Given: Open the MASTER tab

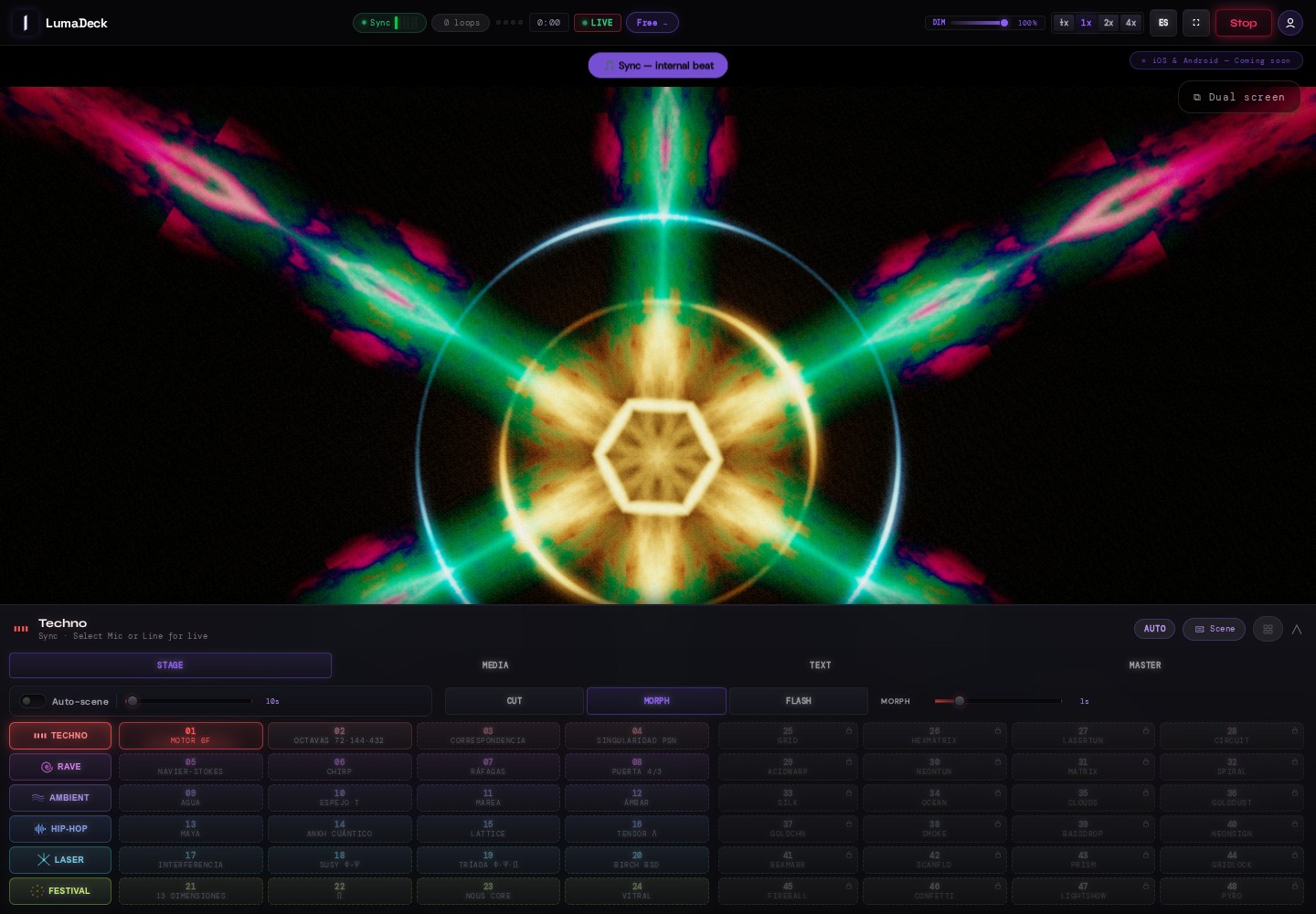Looking at the screenshot, I should (x=1145, y=665).
